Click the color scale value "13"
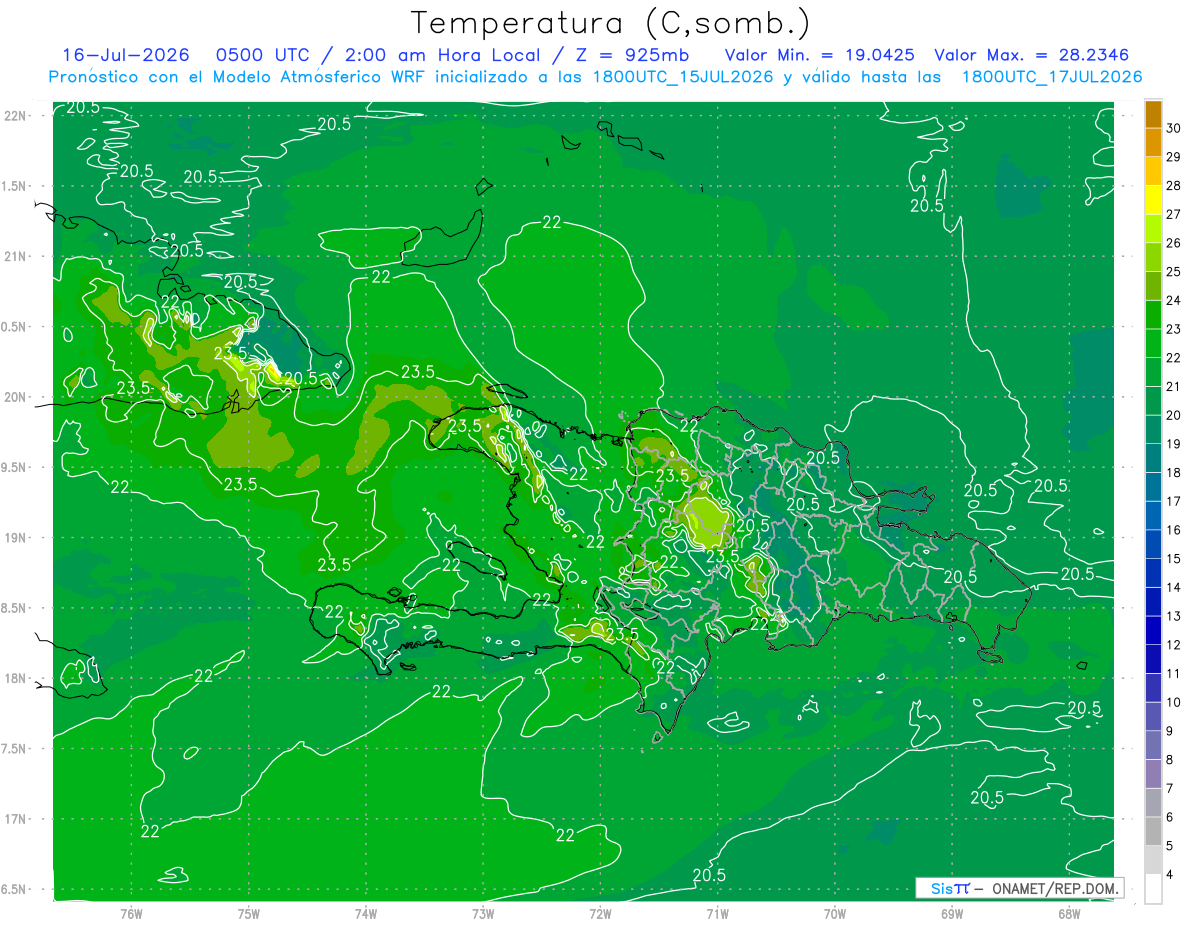 coord(1174,617)
